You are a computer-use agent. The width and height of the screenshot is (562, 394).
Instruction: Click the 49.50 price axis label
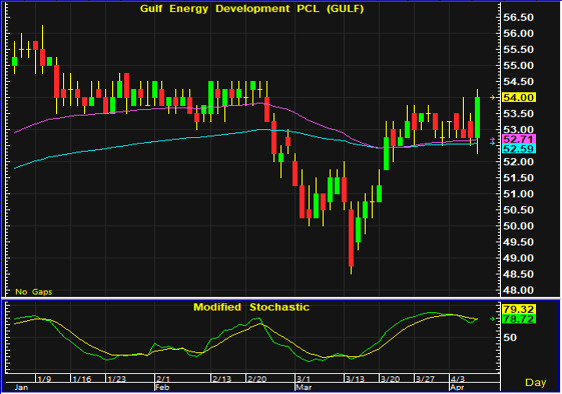point(518,242)
